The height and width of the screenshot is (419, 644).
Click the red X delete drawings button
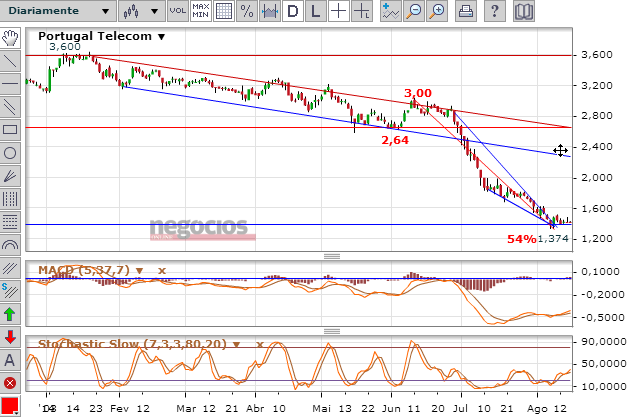point(10,384)
